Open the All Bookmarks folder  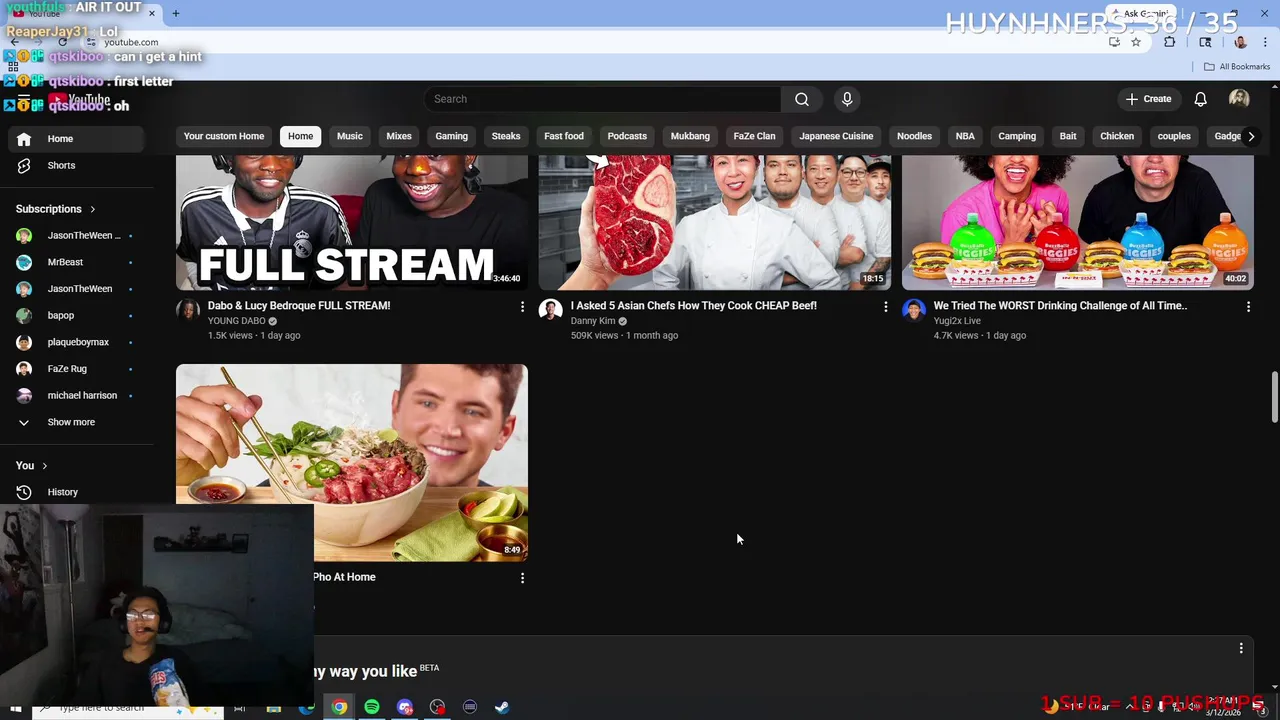pos(1237,67)
